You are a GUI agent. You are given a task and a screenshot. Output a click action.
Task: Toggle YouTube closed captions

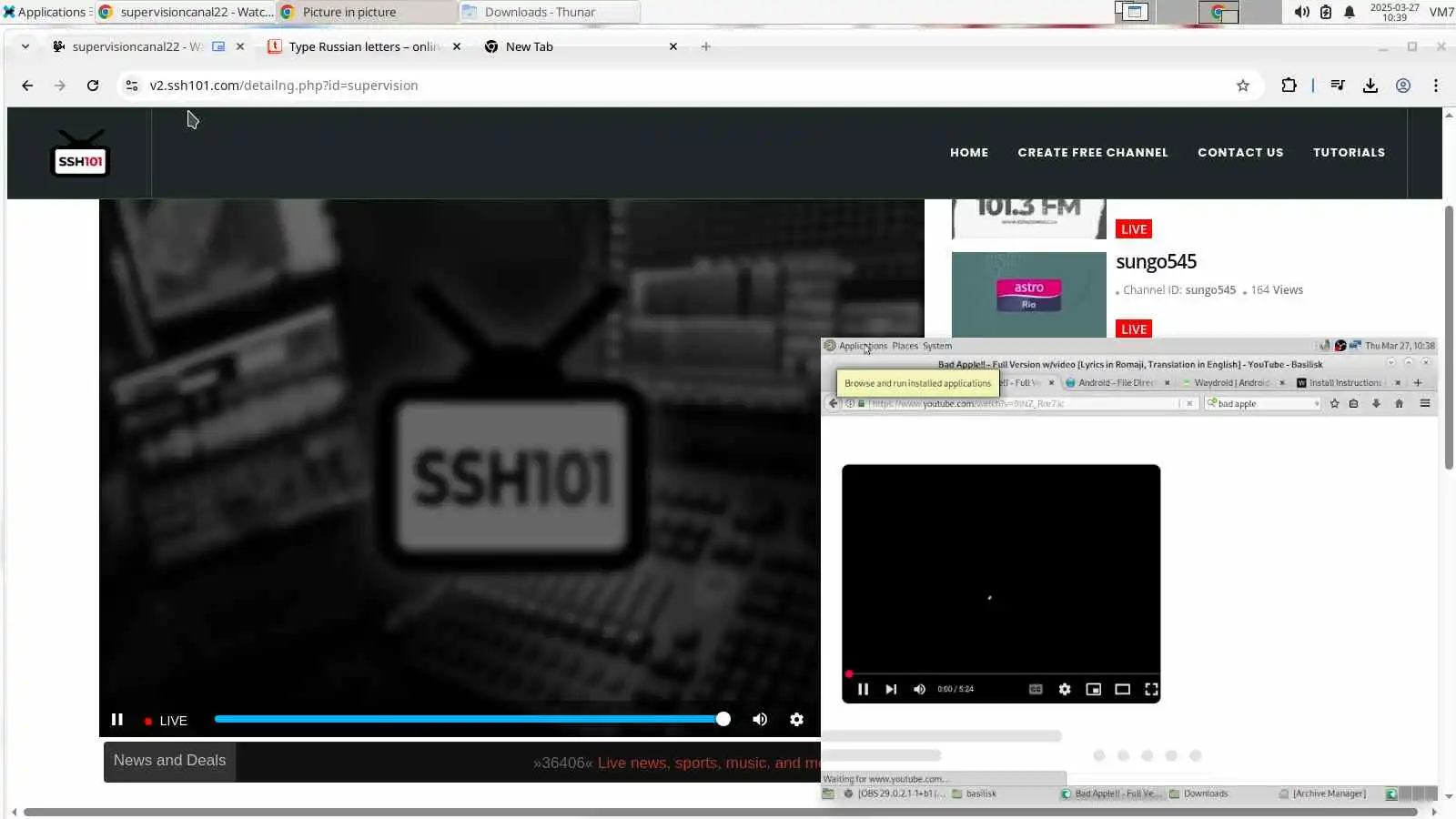click(1036, 689)
